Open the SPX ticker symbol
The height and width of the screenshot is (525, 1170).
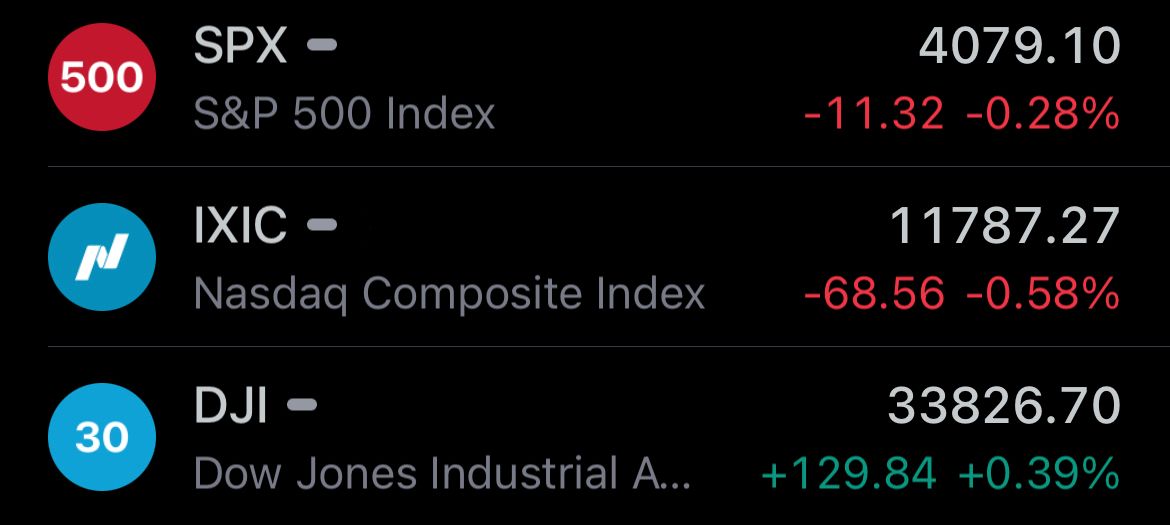pos(240,46)
